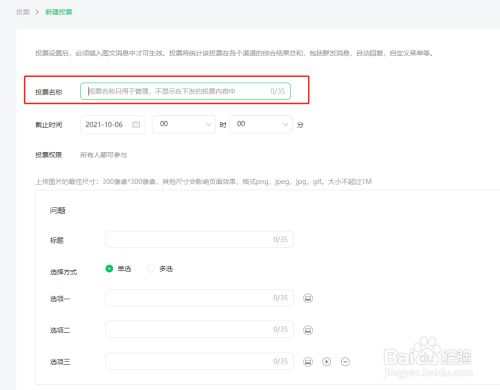Viewport: 500px width, 390px height.
Task: Open the deadline date picker 2021-10-06
Action: 113,125
